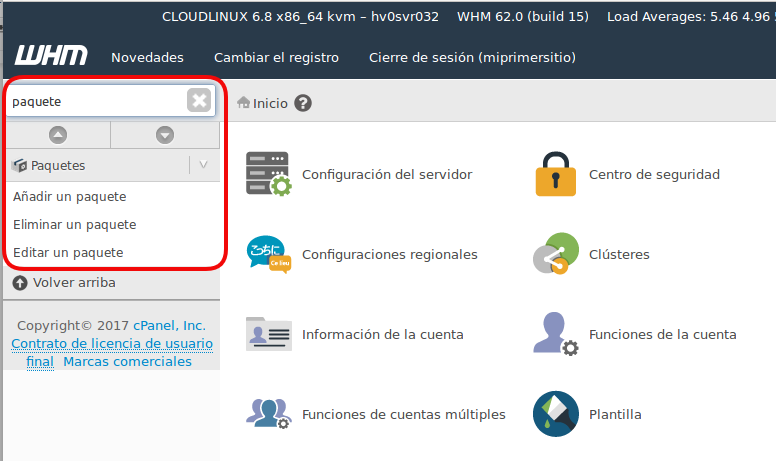776x461 pixels.
Task: Click Cierre de sesión (miprimersitio)
Action: tap(472, 57)
